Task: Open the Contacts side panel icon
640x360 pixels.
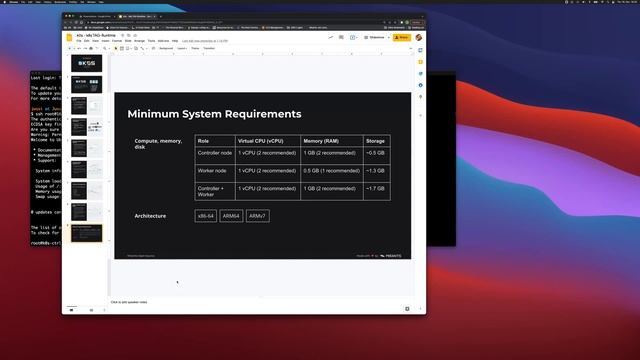Action: (420, 85)
